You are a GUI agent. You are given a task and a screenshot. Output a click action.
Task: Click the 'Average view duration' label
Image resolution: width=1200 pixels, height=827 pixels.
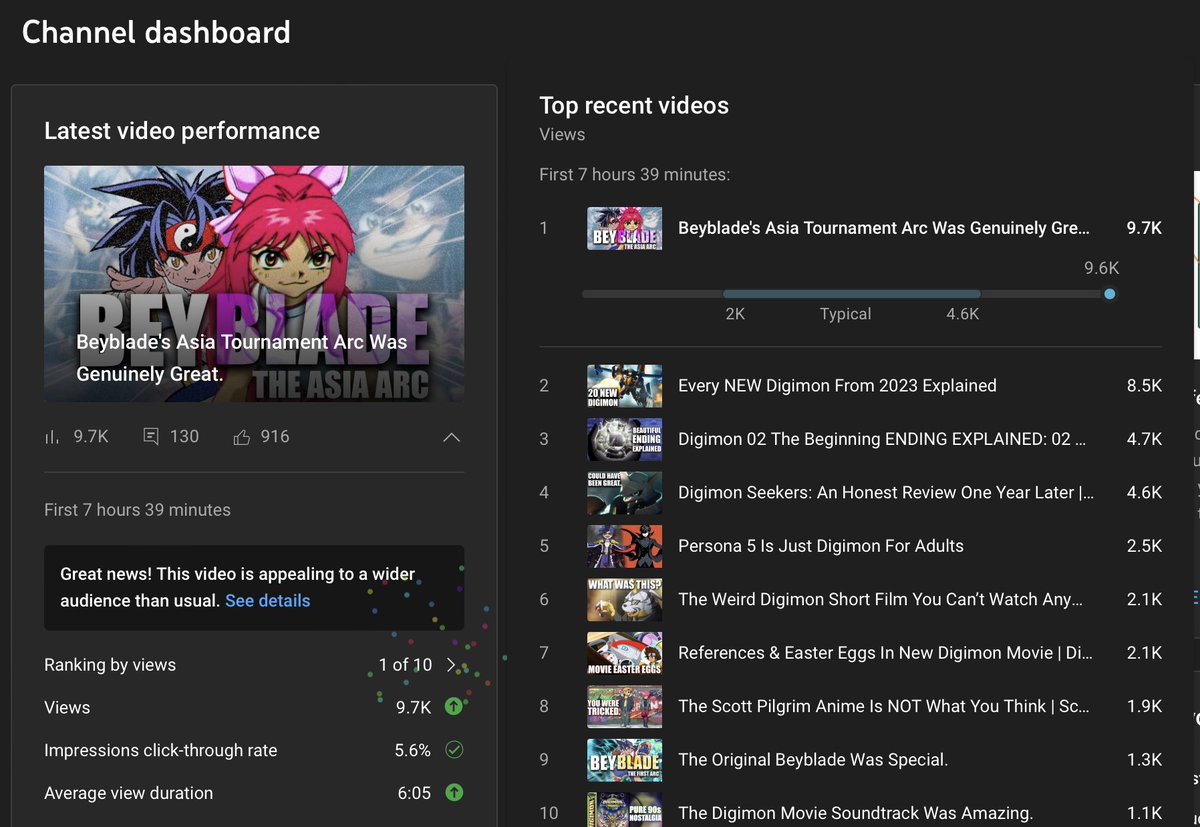click(x=129, y=793)
